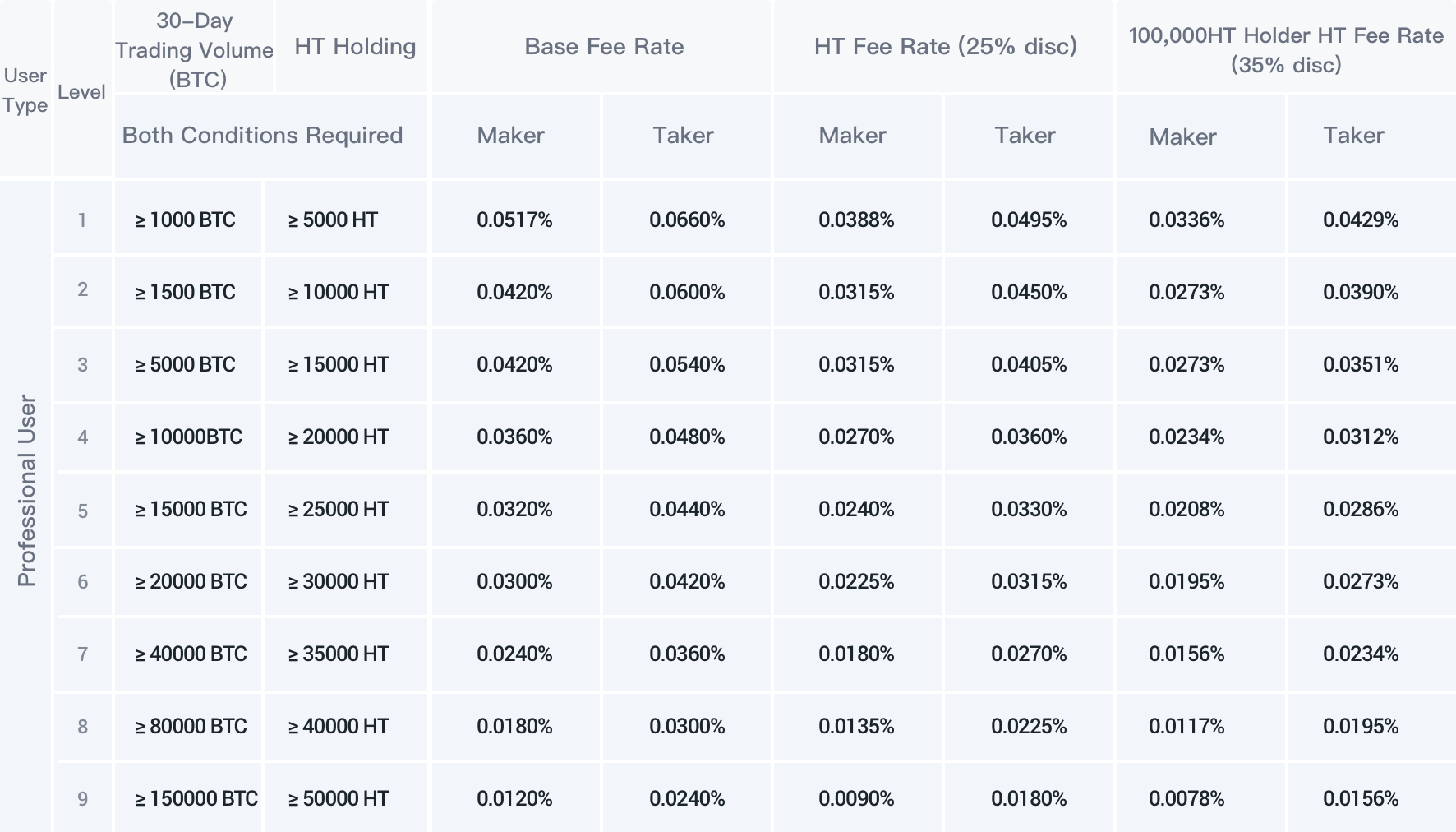Image resolution: width=1456 pixels, height=832 pixels.
Task: Select the HT Holding header cell
Action: pos(355,47)
